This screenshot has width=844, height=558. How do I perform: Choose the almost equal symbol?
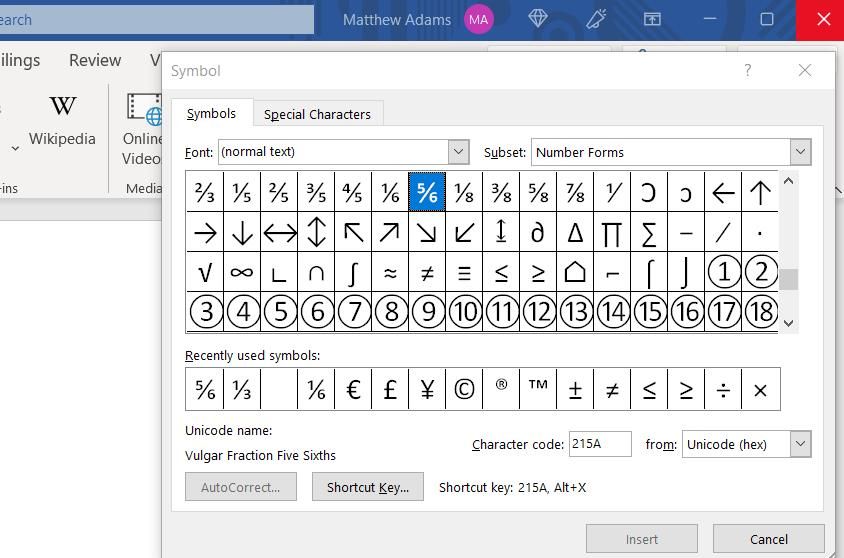(390, 272)
